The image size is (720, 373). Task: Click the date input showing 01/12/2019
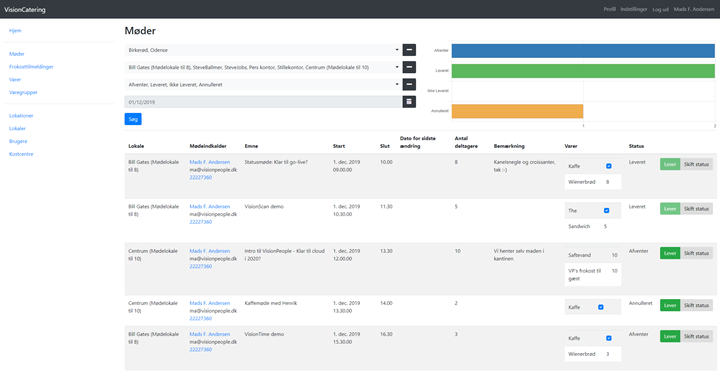(264, 102)
